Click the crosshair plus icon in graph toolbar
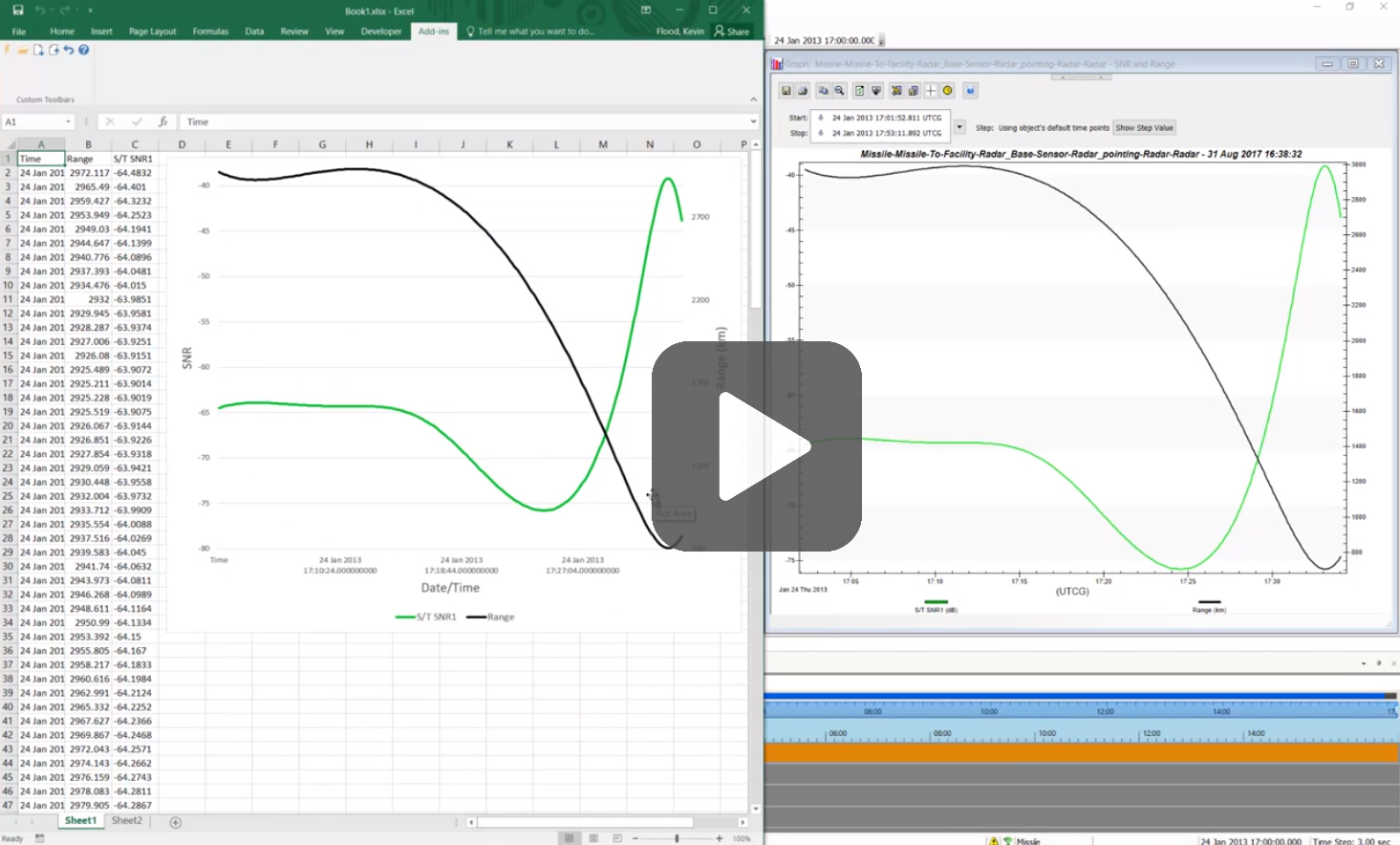The image size is (1400, 845). 931,91
